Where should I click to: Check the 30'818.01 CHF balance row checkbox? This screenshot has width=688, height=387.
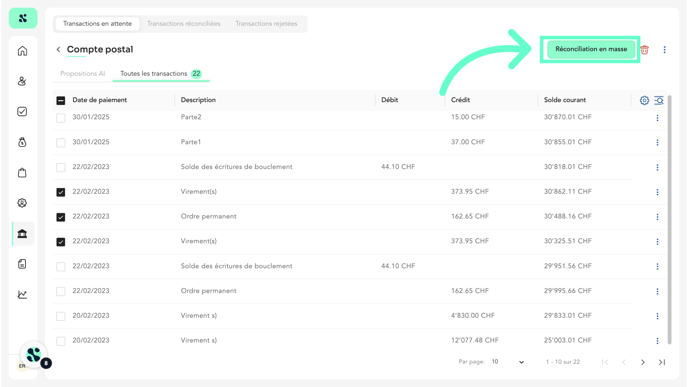click(61, 167)
